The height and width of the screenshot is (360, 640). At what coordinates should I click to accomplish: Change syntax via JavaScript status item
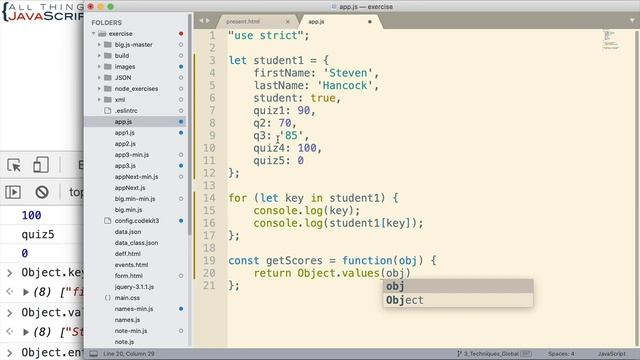click(x=611, y=354)
